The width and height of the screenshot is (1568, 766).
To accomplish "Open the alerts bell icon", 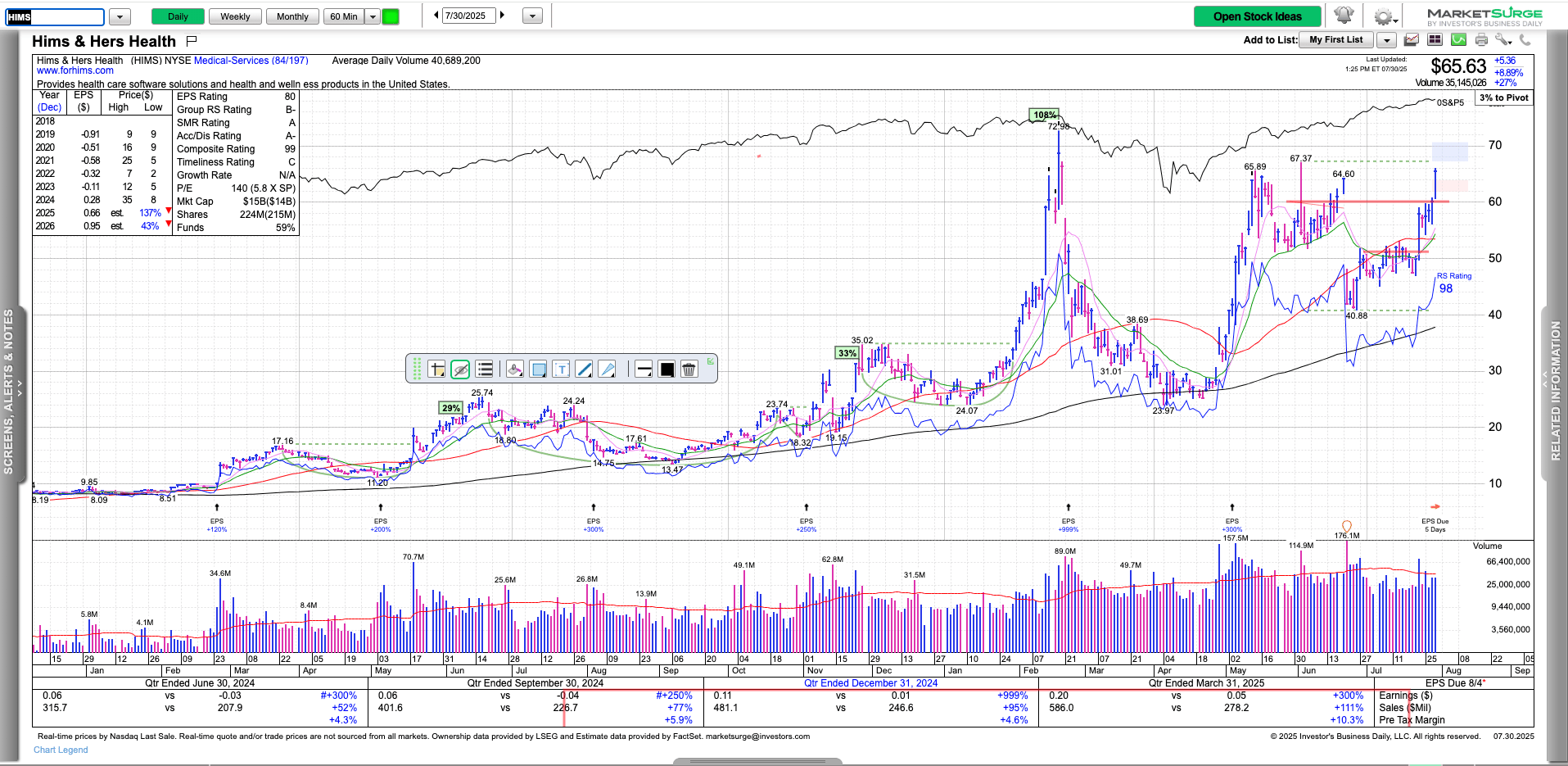I will click(1344, 16).
